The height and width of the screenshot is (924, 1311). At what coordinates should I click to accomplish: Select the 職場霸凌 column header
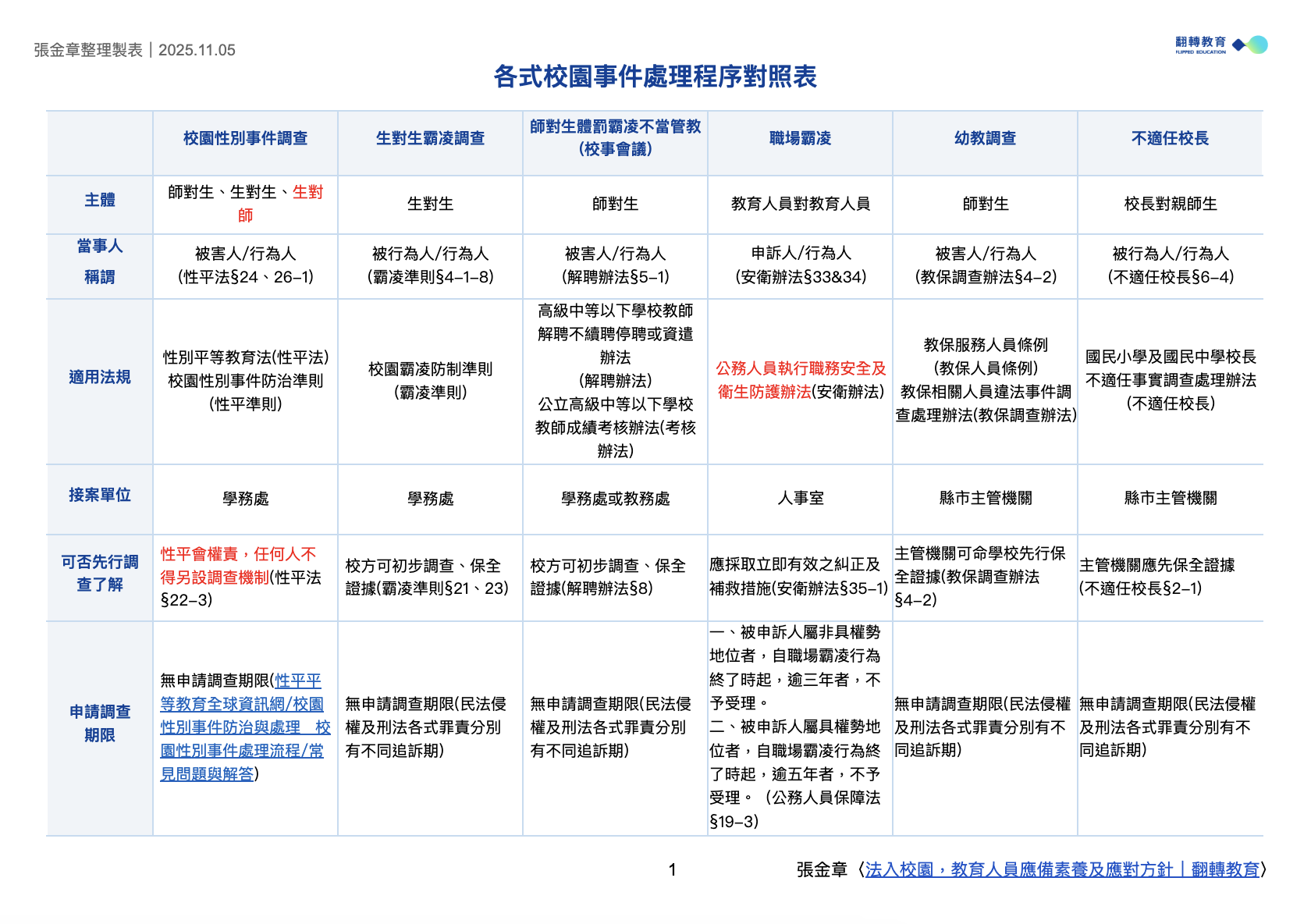(799, 137)
